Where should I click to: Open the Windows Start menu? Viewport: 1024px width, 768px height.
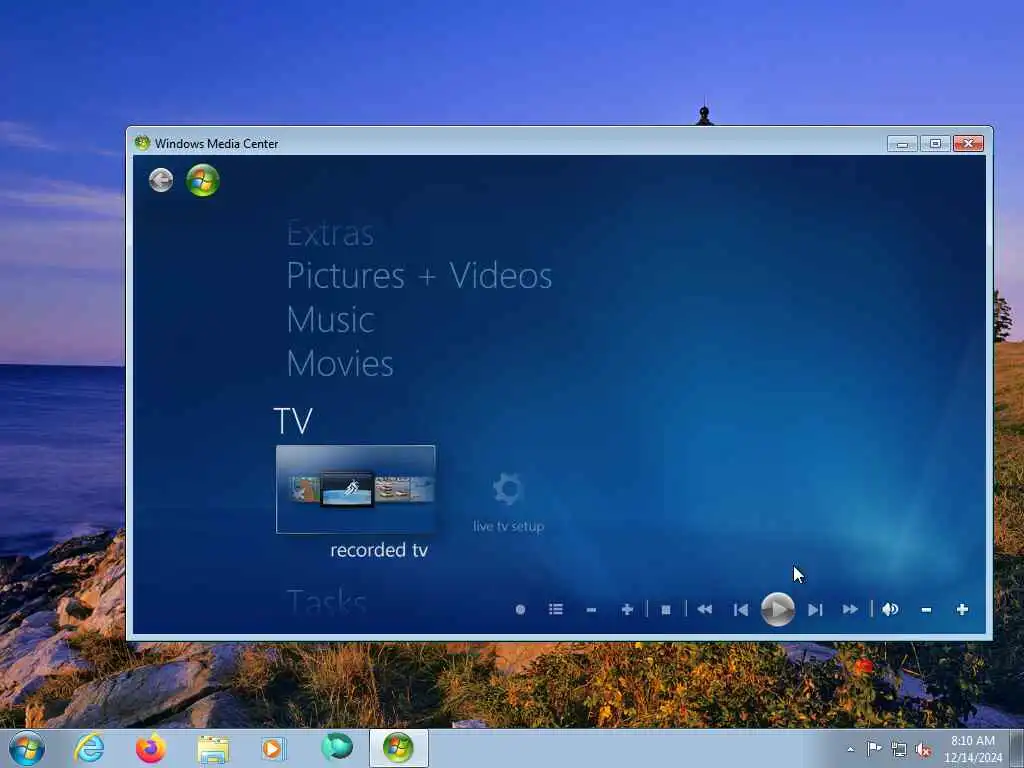point(27,748)
